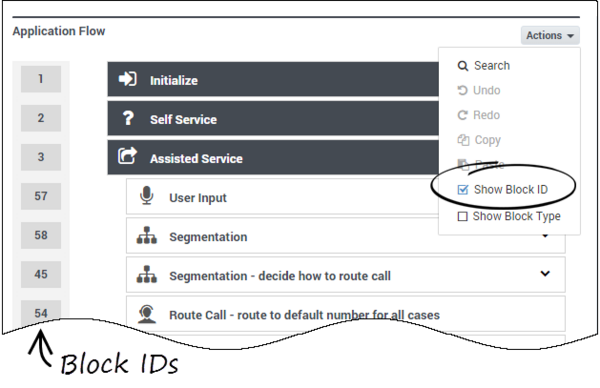The height and width of the screenshot is (388, 600).
Task: Click the User Input microphone icon
Action: (147, 196)
